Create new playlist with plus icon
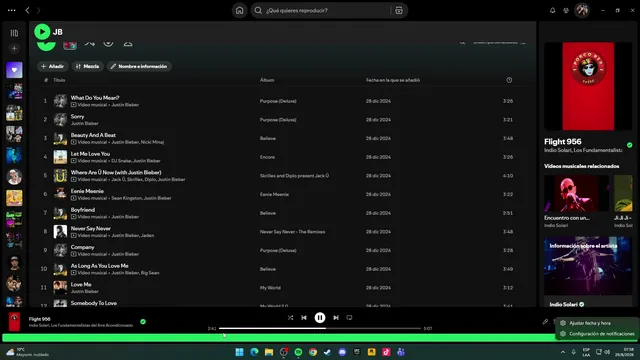Viewport: 640px width, 360px height. coord(14,49)
